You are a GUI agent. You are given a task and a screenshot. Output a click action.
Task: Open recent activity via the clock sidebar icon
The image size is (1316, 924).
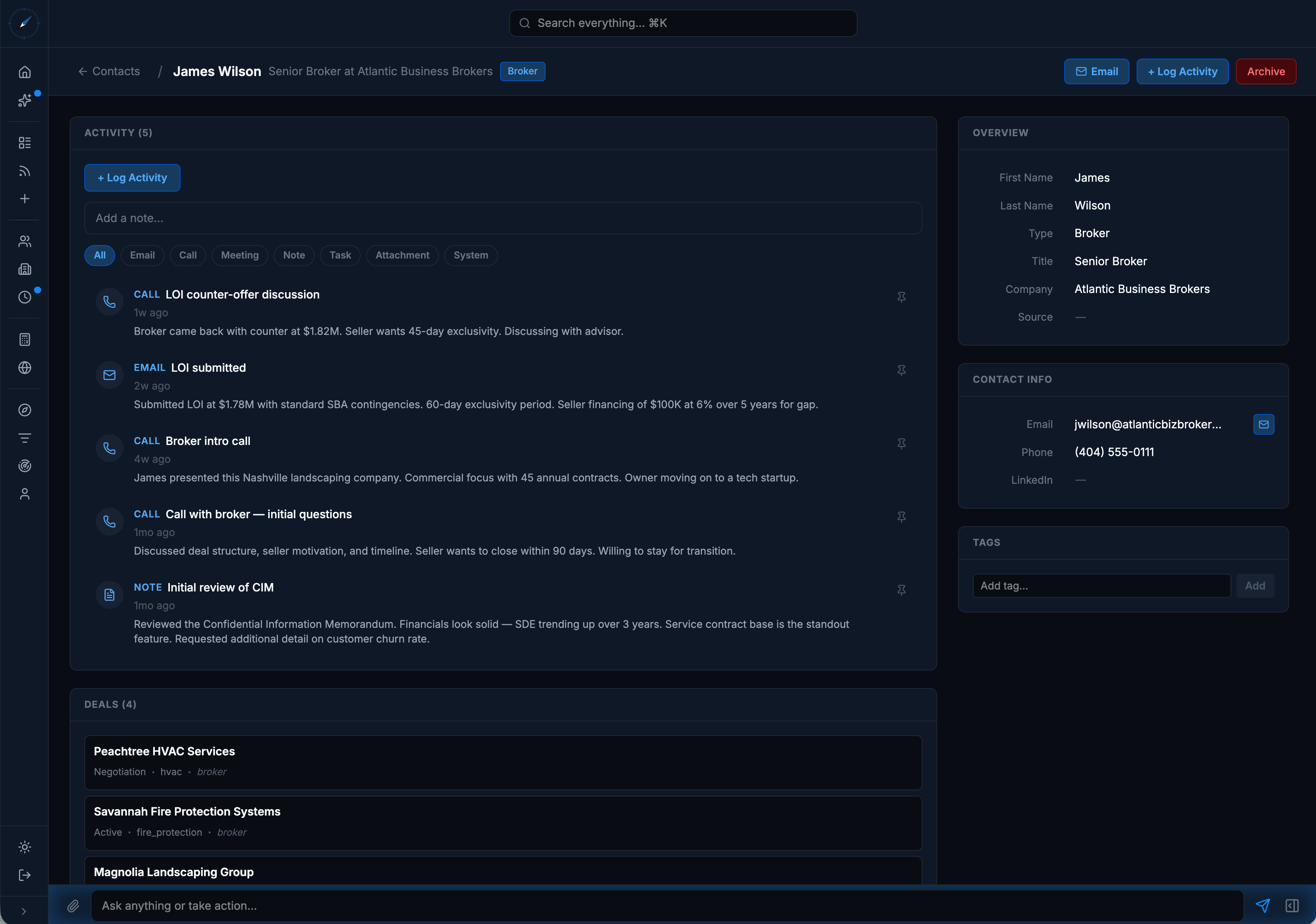[x=24, y=297]
